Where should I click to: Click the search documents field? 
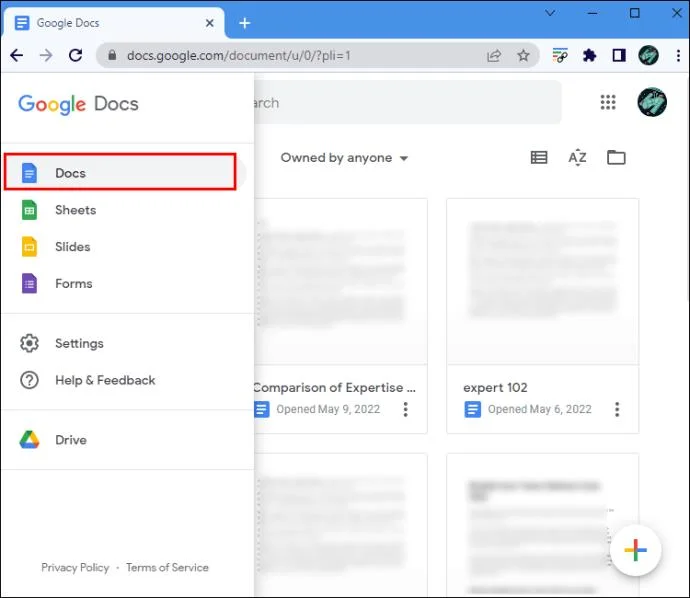coord(407,103)
